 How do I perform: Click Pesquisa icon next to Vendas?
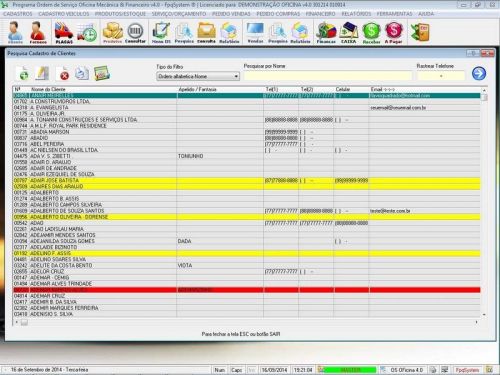tap(278, 32)
